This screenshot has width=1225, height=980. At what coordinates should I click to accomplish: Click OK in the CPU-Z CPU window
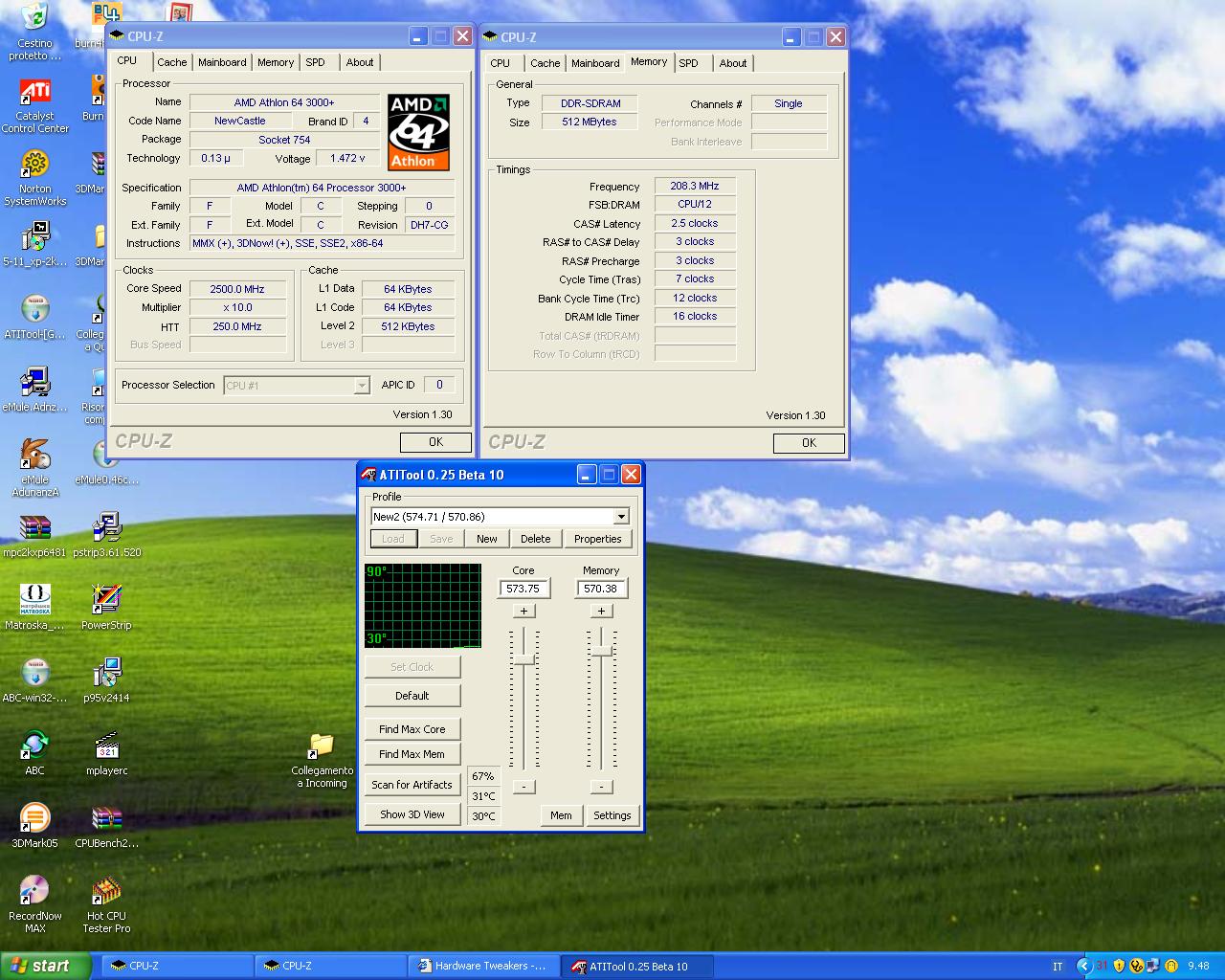coord(435,442)
